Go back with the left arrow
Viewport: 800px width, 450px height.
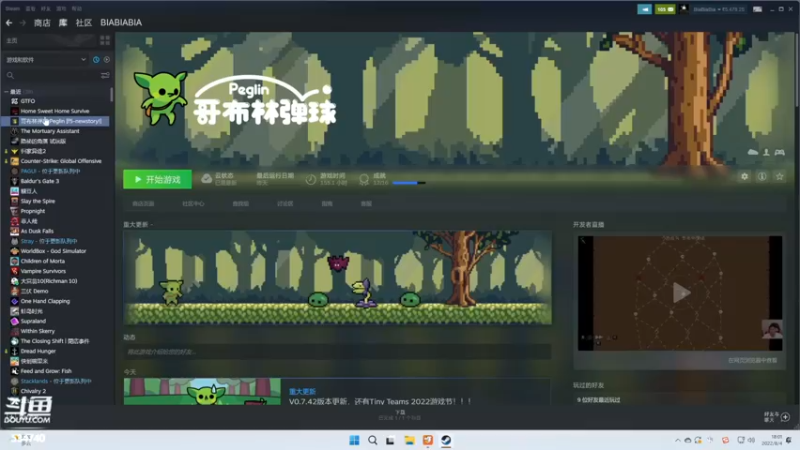click(9, 22)
